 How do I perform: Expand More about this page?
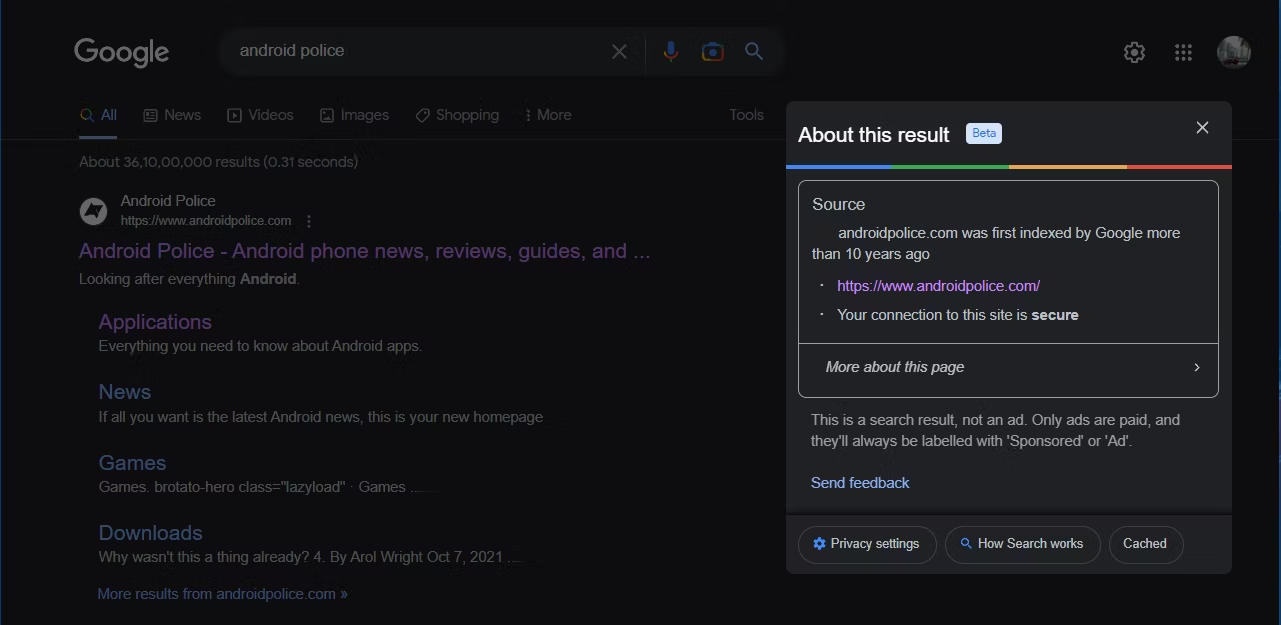click(1008, 367)
